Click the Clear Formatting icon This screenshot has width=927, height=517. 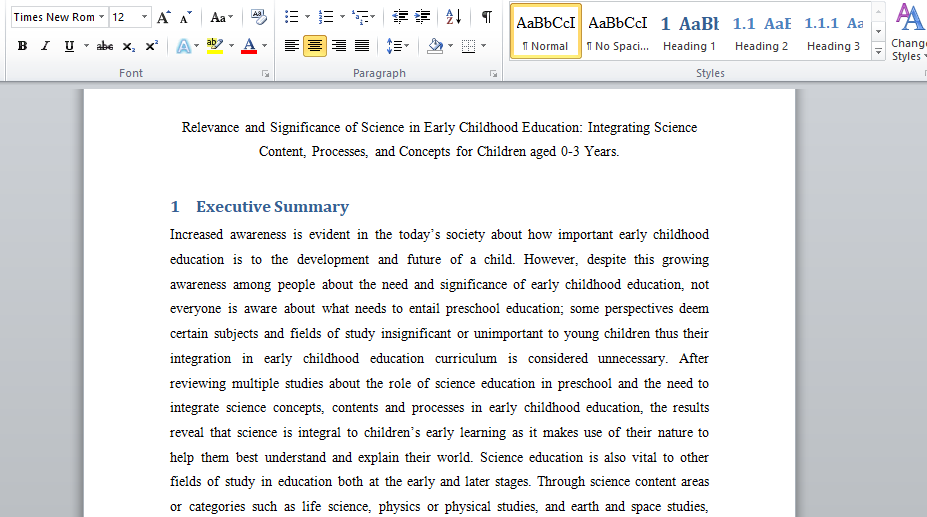[x=258, y=17]
